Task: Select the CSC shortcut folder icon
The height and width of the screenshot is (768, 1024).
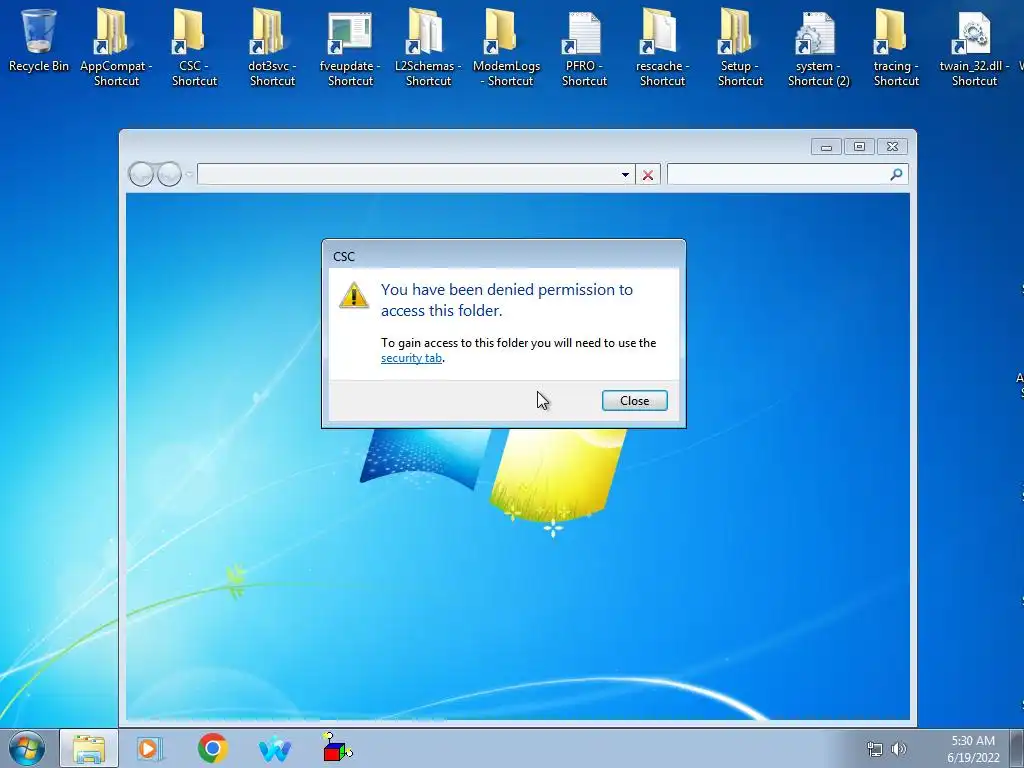Action: click(x=189, y=33)
